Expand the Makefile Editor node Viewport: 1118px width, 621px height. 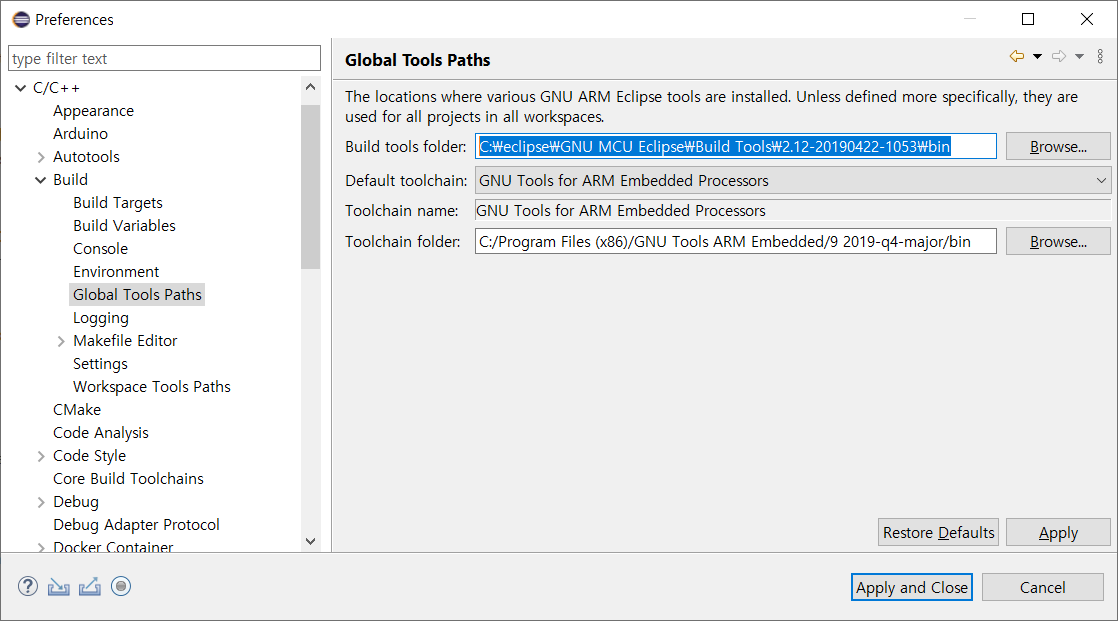point(61,341)
